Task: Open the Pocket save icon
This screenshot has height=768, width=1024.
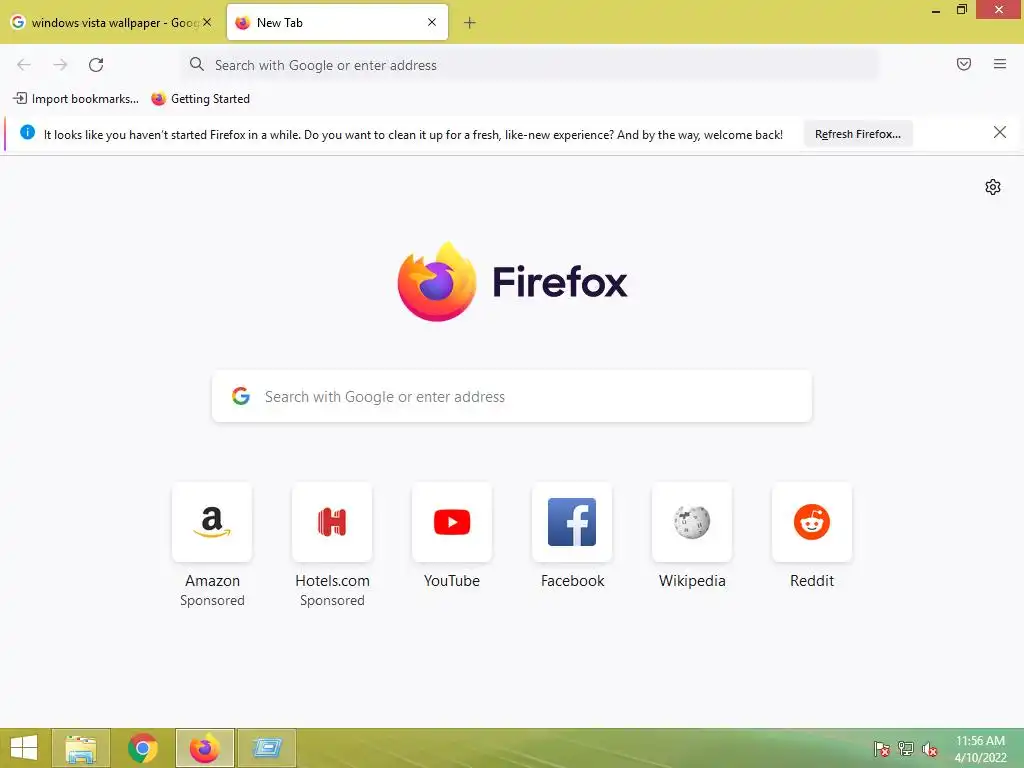Action: [964, 64]
